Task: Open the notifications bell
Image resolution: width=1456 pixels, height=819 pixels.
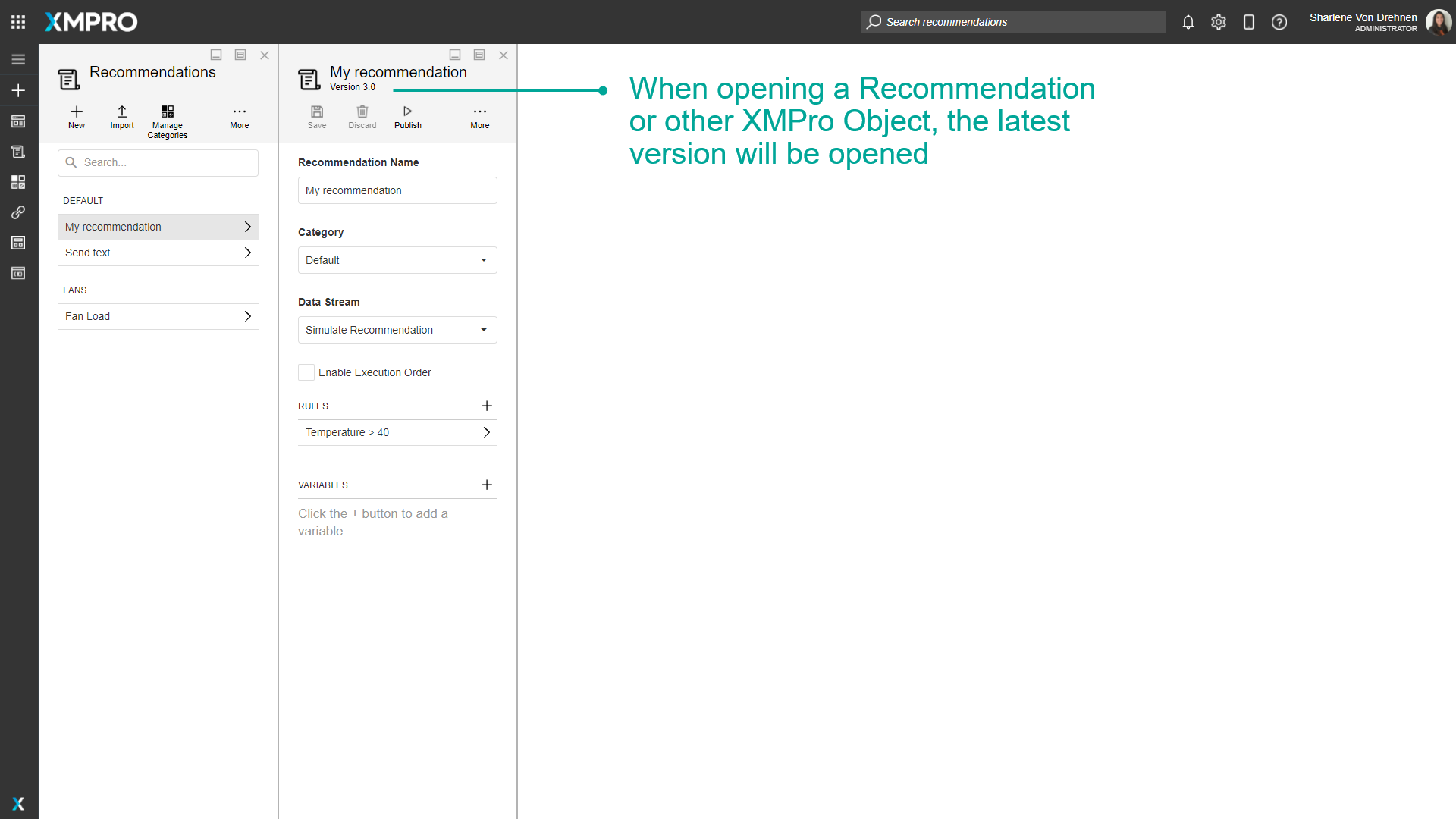Action: [x=1188, y=22]
